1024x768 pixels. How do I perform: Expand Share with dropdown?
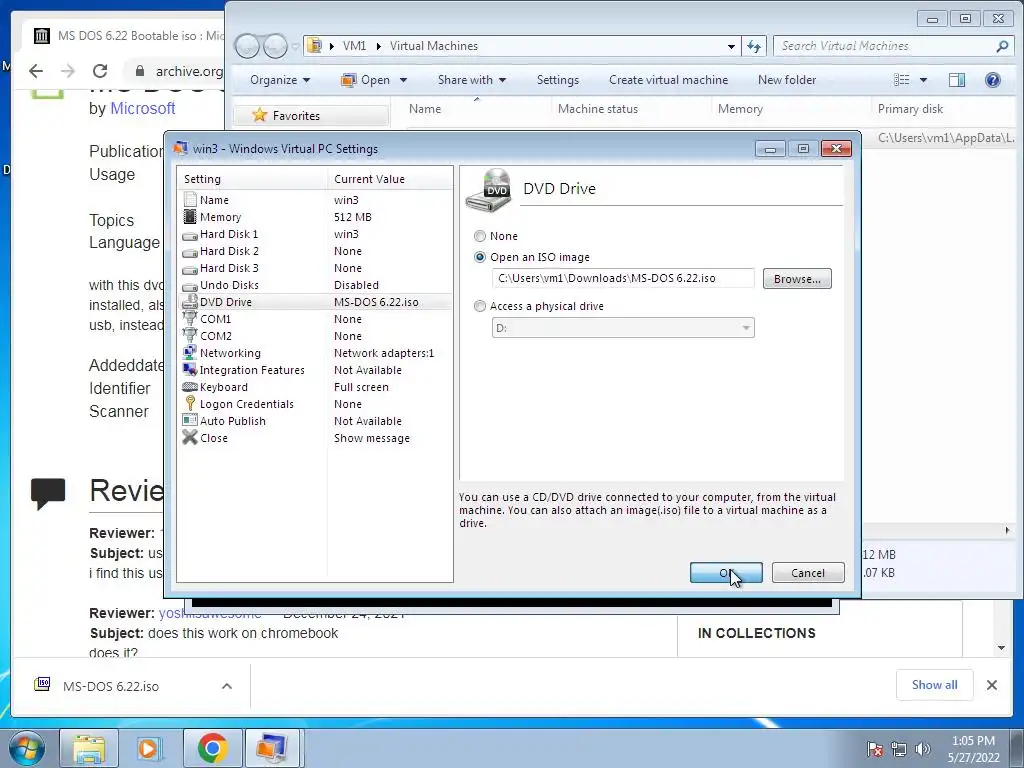point(472,80)
